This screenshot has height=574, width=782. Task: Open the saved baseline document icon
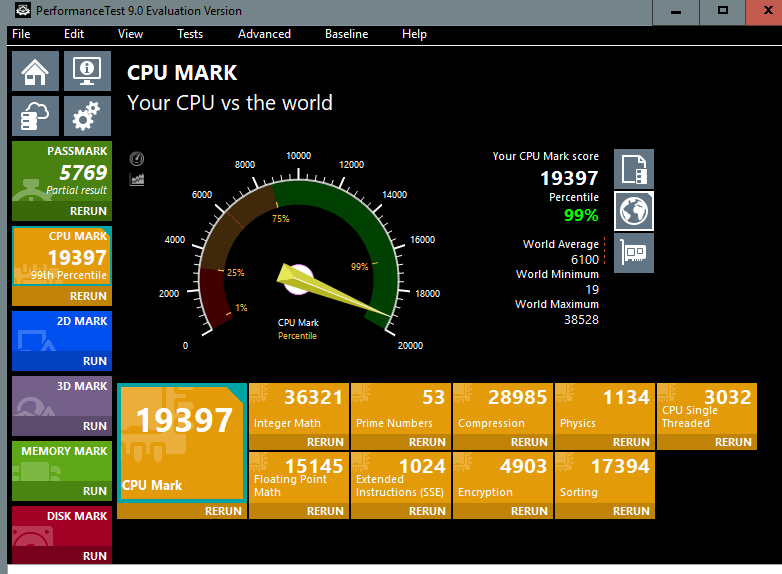(x=633, y=169)
